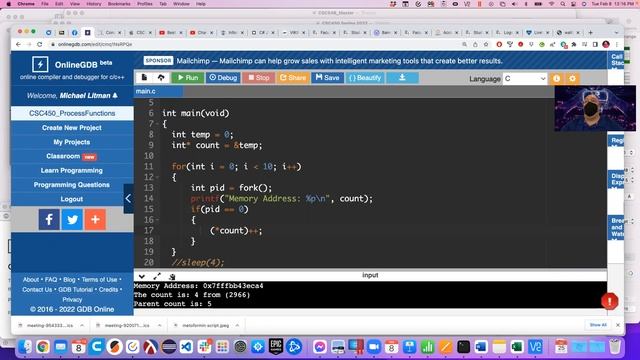Collapse the console with the down chevron
The height and width of the screenshot is (360, 640).
[x=142, y=276]
